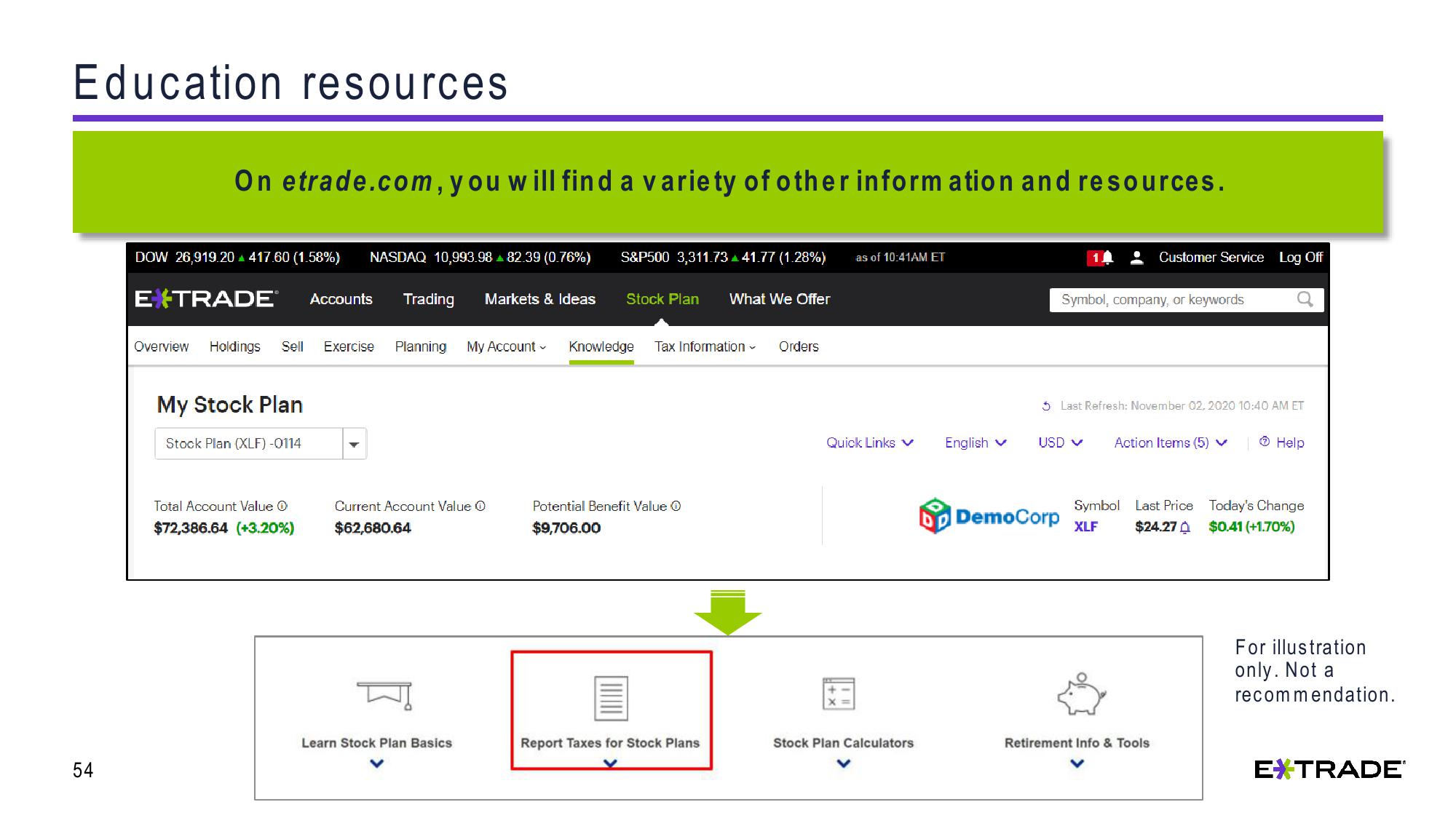Image resolution: width=1456 pixels, height=818 pixels.
Task: Open What We Offer menu
Action: pyautogui.click(x=780, y=299)
